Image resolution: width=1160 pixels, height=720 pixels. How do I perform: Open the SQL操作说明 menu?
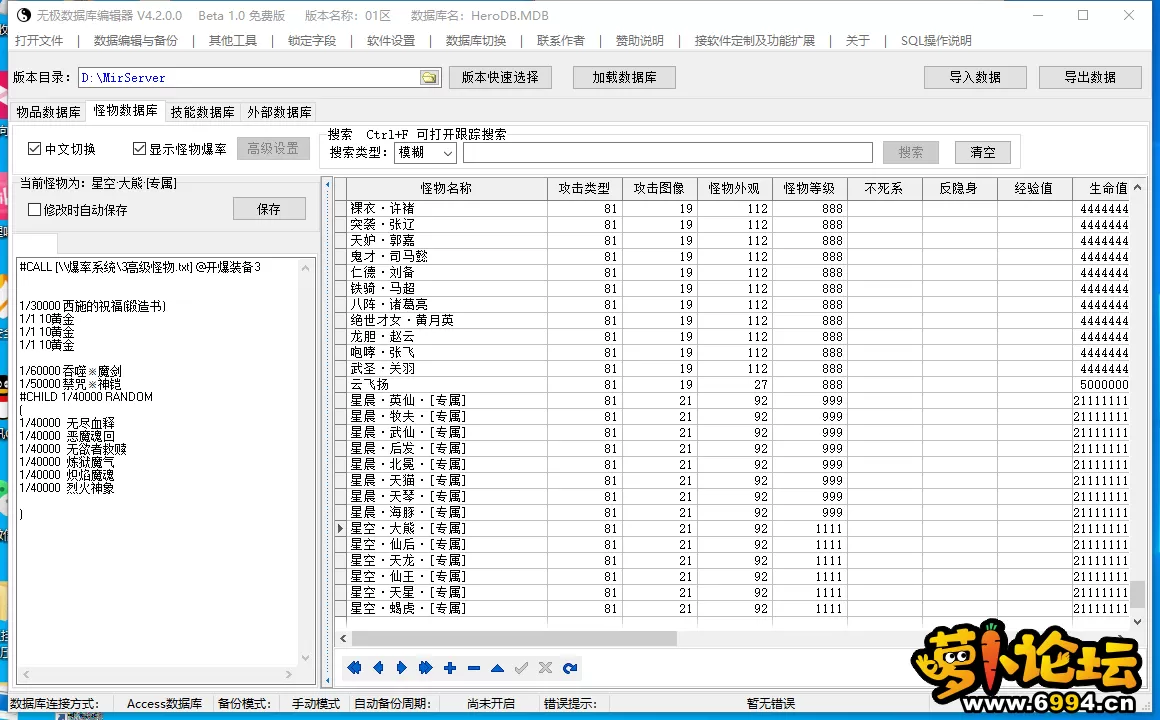pyautogui.click(x=936, y=41)
